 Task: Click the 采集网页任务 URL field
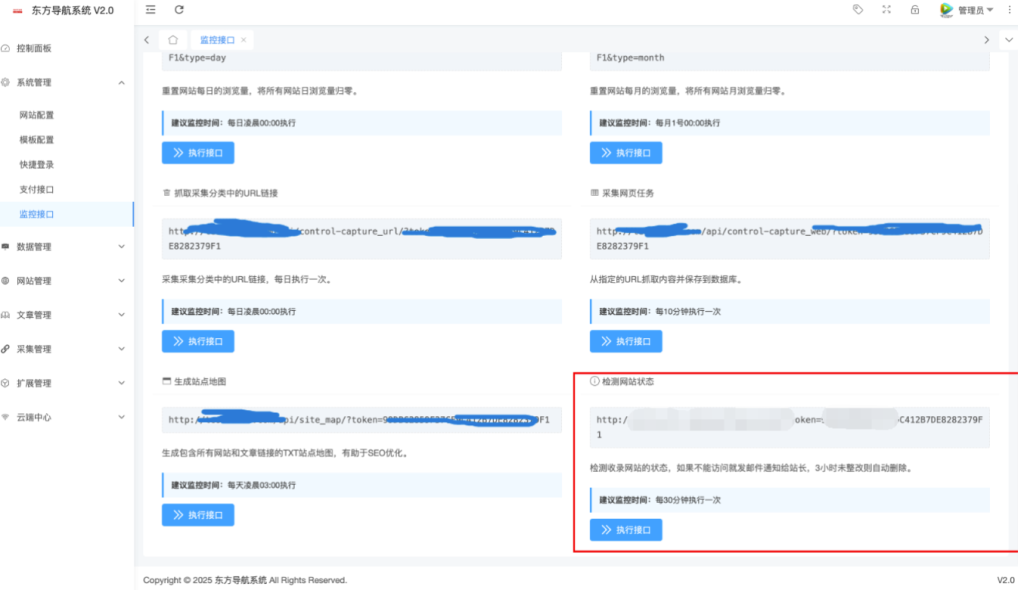790,238
